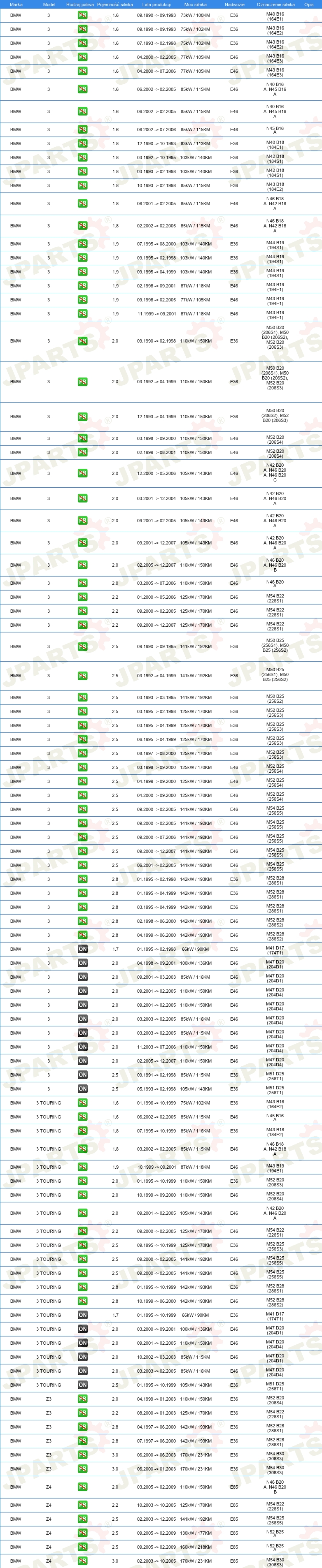
Task: Select the 12.2000 -> 05.2006 production years cell
Action: pyautogui.click(x=156, y=474)
